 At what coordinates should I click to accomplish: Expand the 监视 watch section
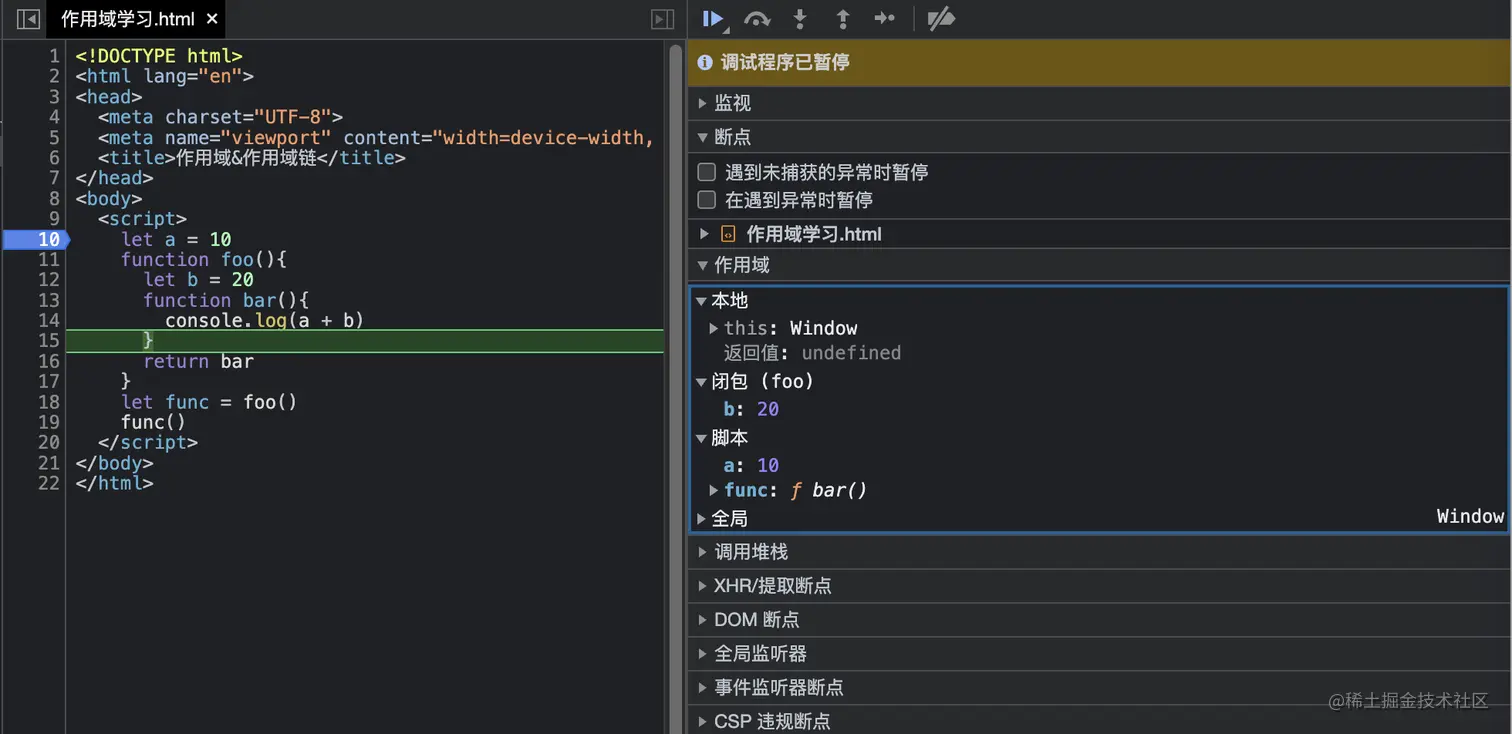tap(703, 103)
